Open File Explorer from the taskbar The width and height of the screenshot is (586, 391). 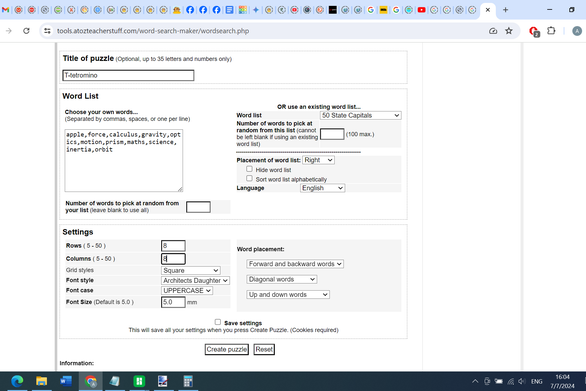point(41,381)
